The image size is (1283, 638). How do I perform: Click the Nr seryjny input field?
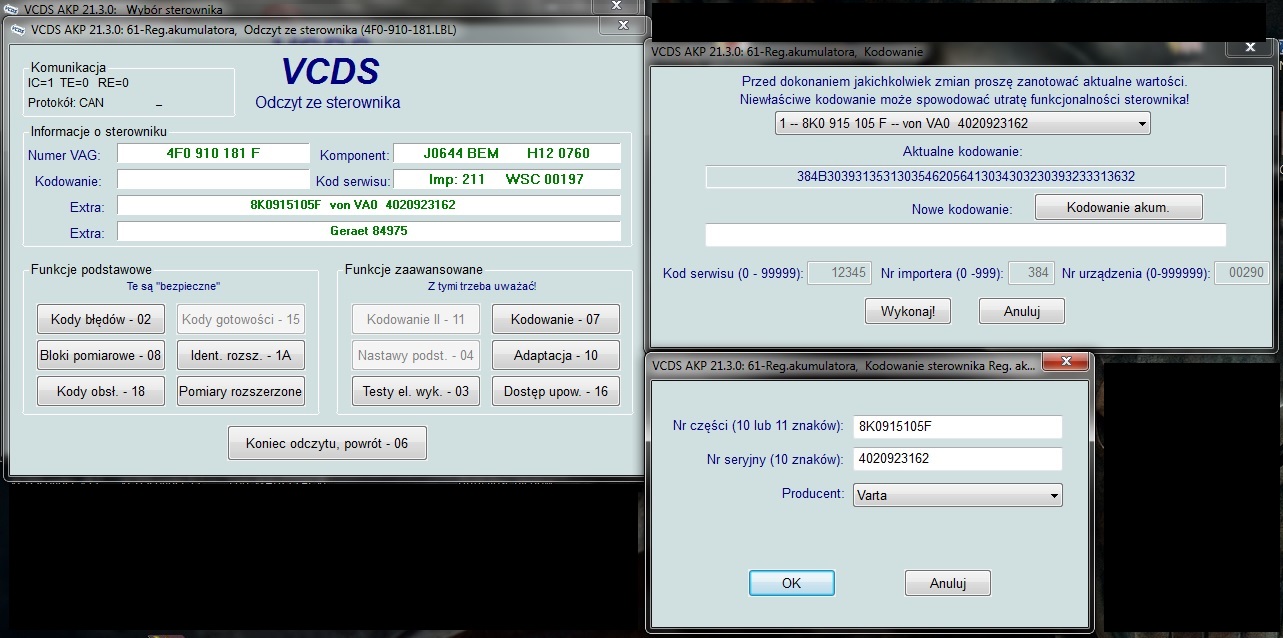tap(957, 459)
